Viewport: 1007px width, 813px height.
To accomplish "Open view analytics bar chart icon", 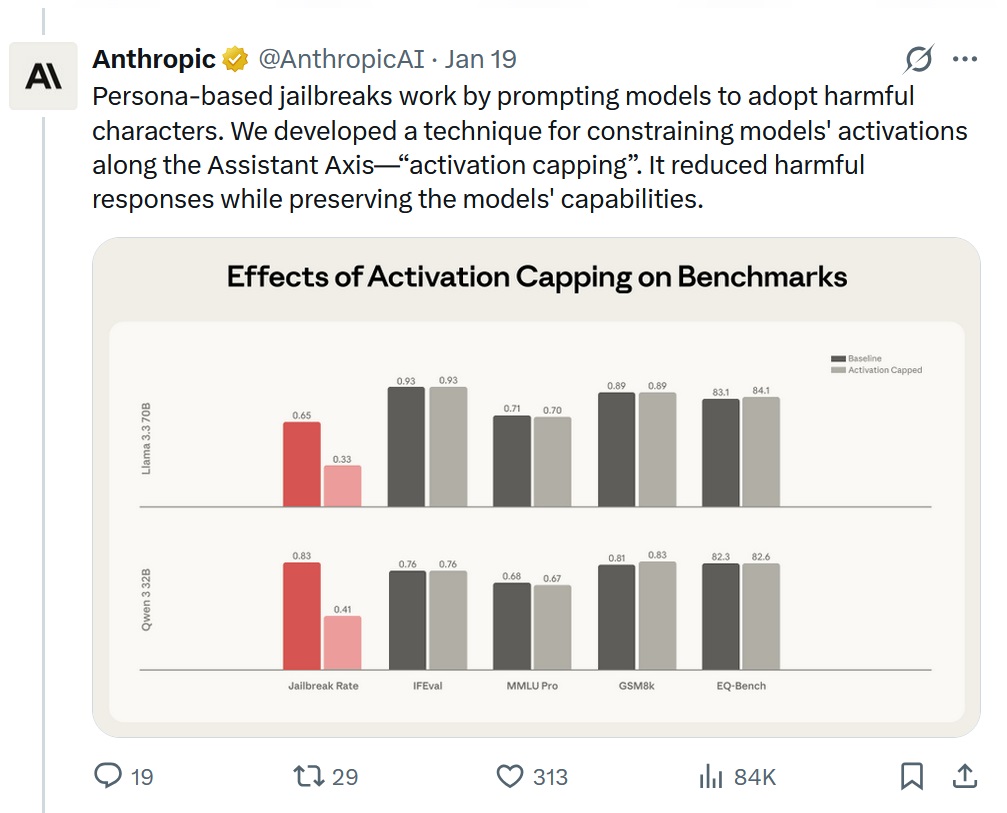I will coord(711,776).
